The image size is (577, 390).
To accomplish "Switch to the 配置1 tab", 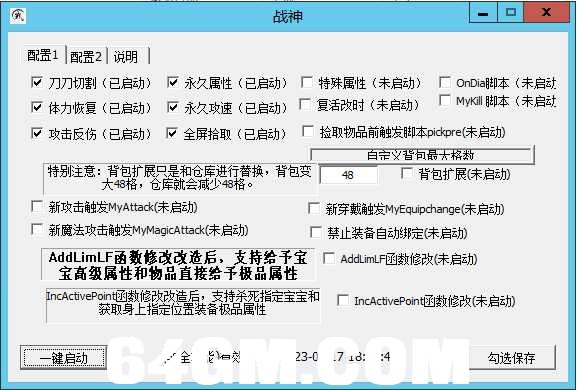I will pos(43,55).
